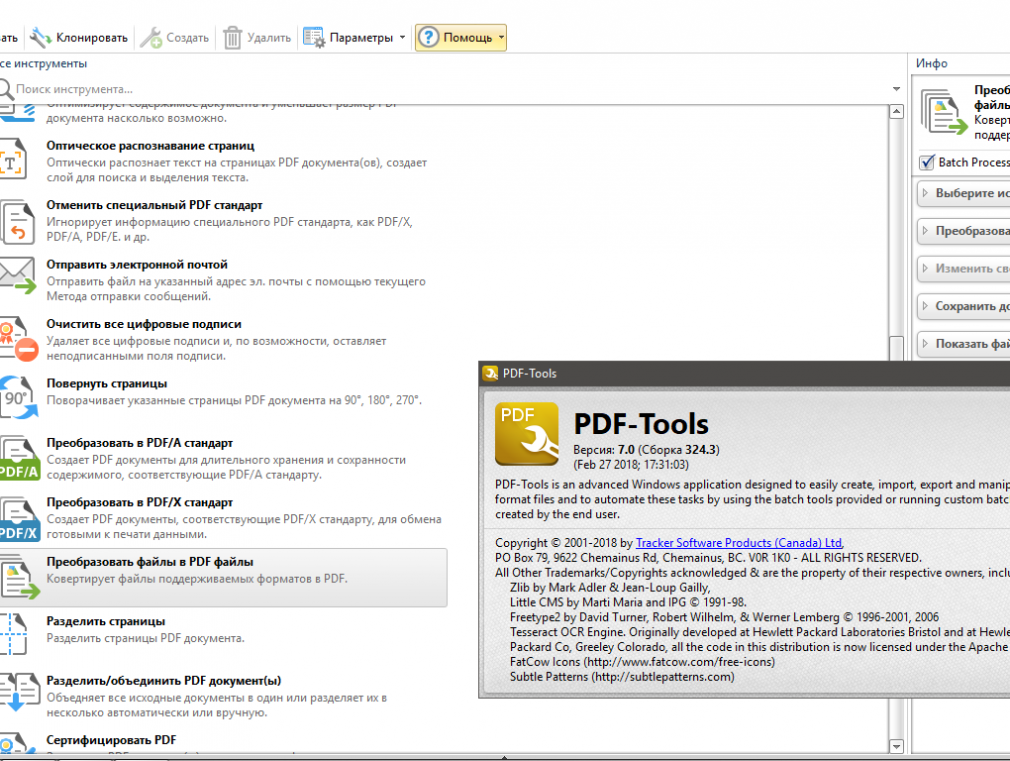Click the tools list scroll down arrow
1010x761 pixels.
tap(896, 746)
